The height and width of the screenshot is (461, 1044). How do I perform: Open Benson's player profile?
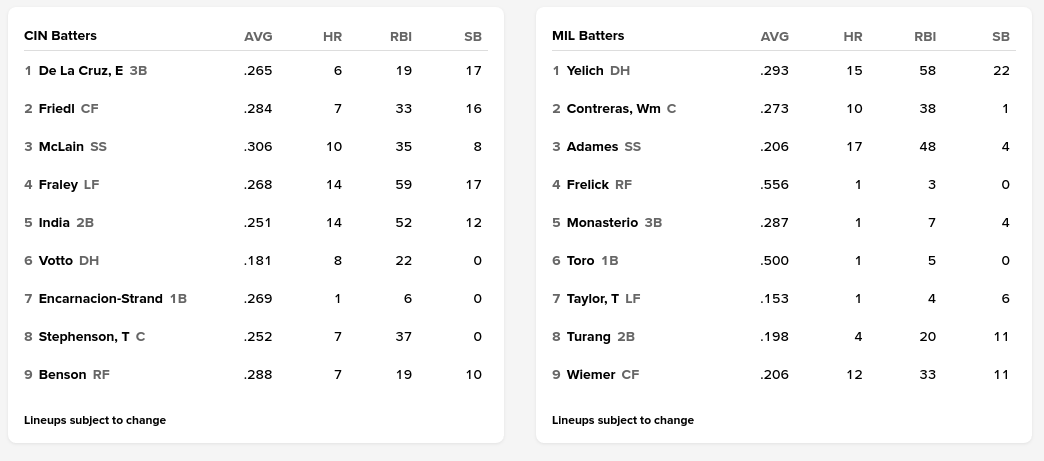(x=62, y=375)
